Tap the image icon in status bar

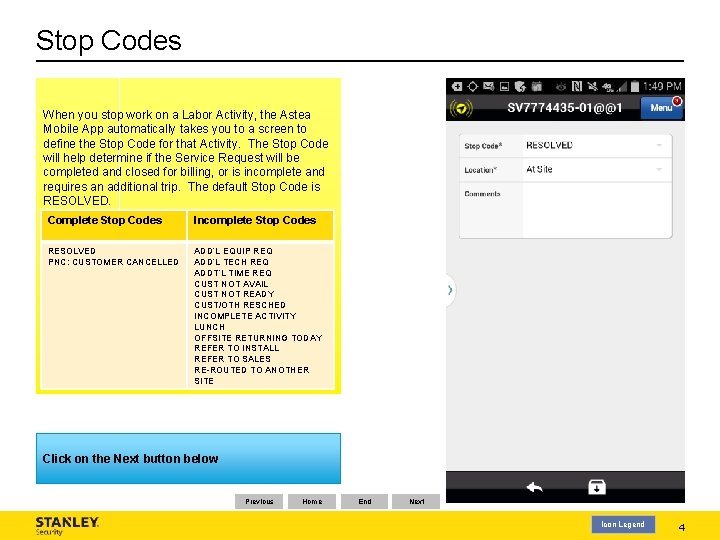pos(504,86)
